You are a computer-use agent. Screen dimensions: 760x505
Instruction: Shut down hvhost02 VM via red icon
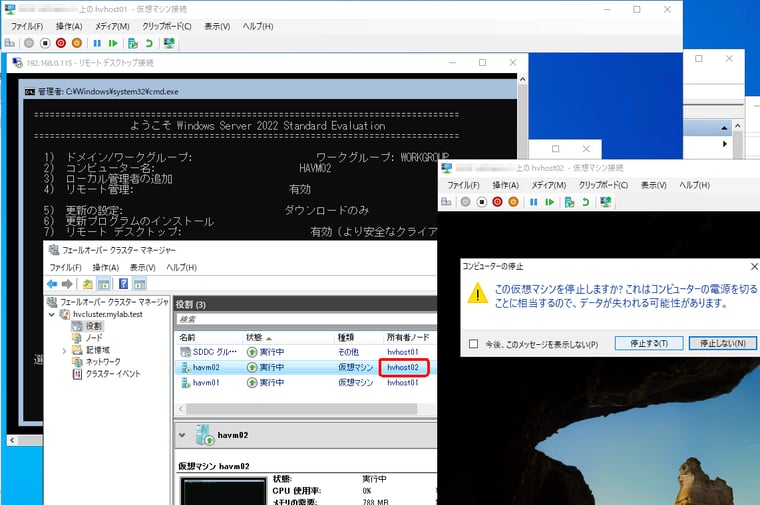pos(497,202)
